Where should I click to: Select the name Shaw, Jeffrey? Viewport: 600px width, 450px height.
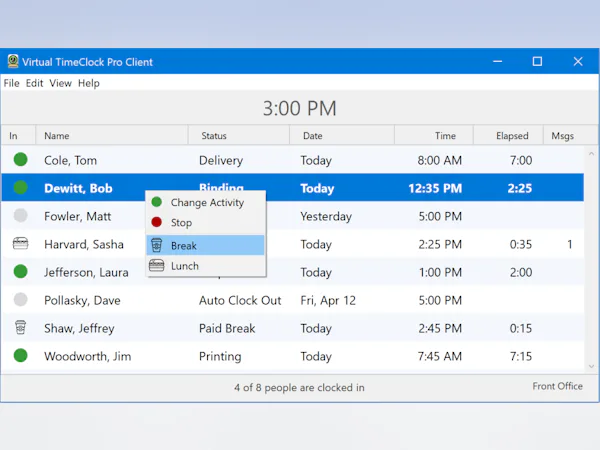coord(79,328)
